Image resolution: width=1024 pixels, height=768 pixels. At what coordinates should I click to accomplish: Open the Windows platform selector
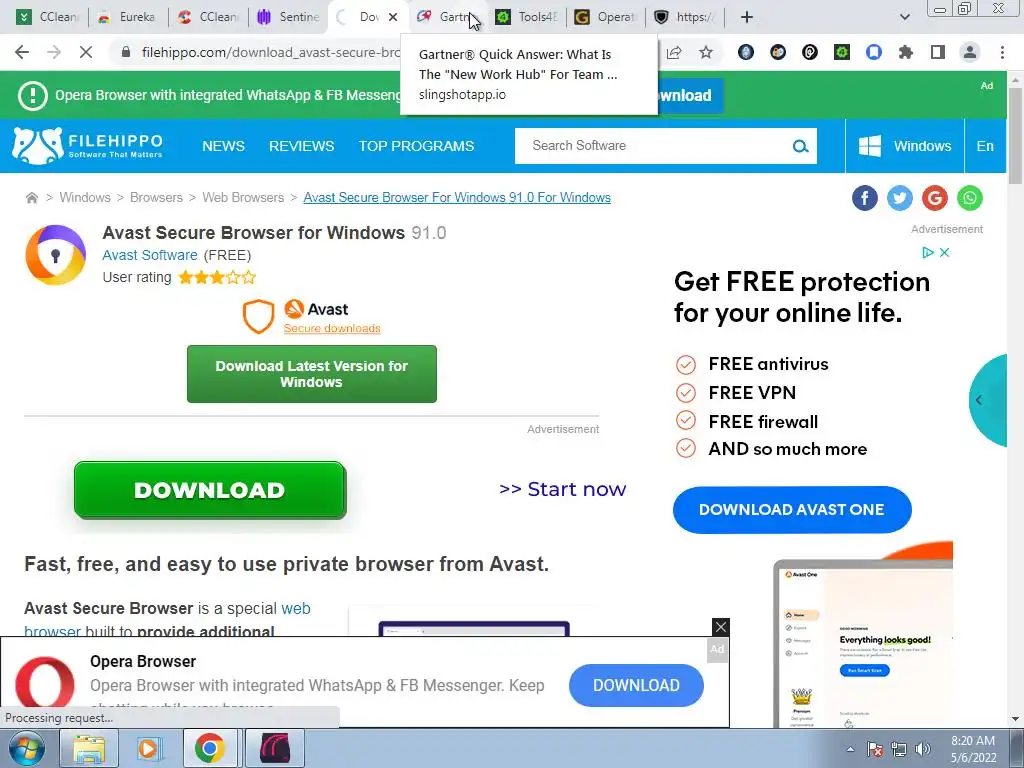point(904,146)
